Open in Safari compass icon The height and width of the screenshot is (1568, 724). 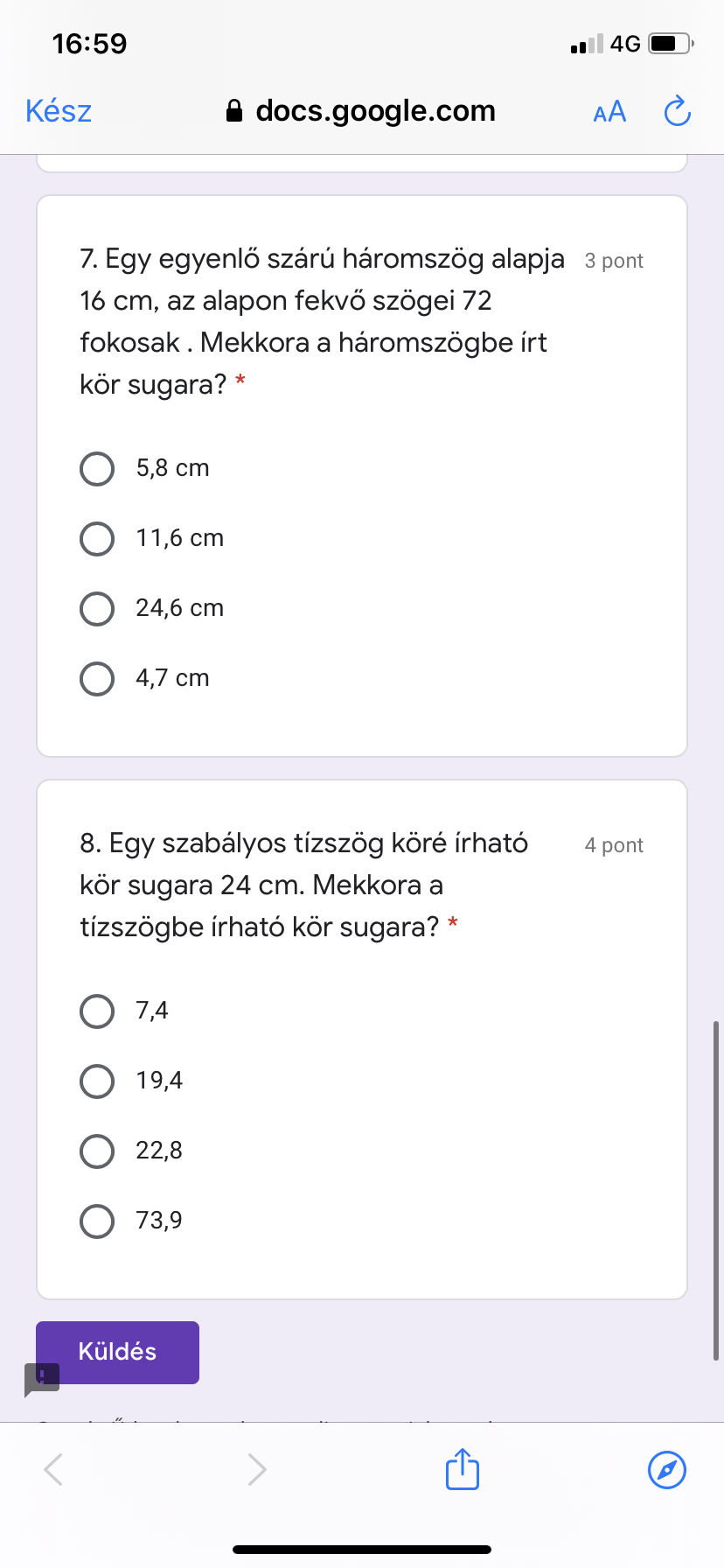[x=666, y=1469]
